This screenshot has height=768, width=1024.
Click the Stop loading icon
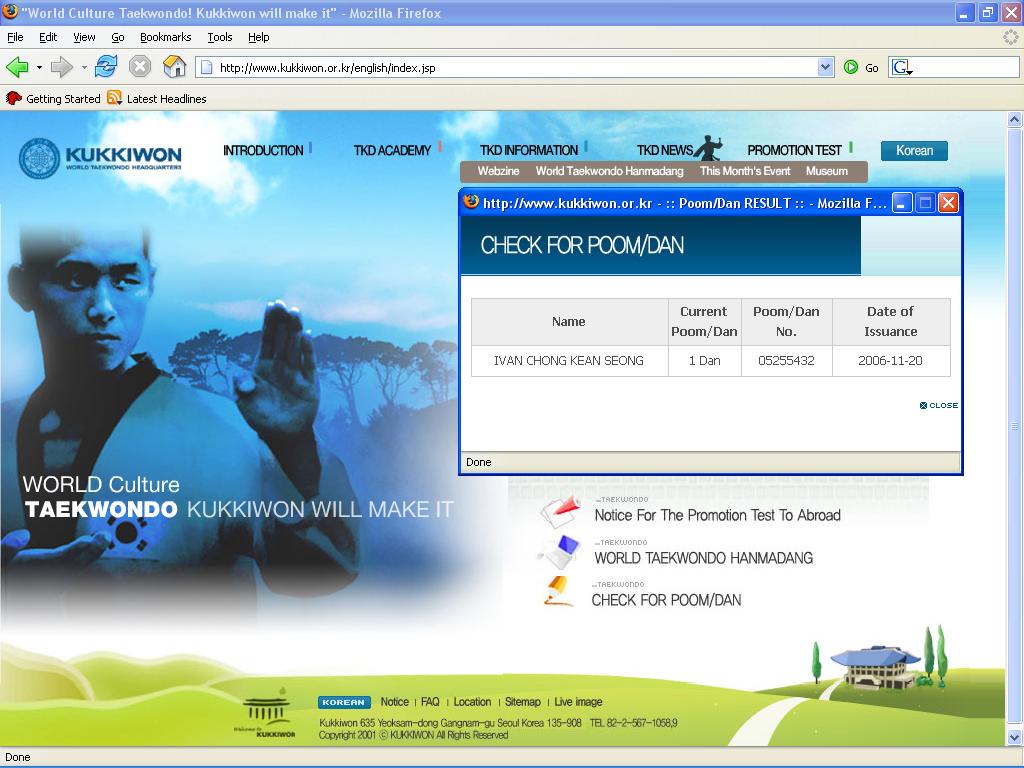(x=140, y=67)
